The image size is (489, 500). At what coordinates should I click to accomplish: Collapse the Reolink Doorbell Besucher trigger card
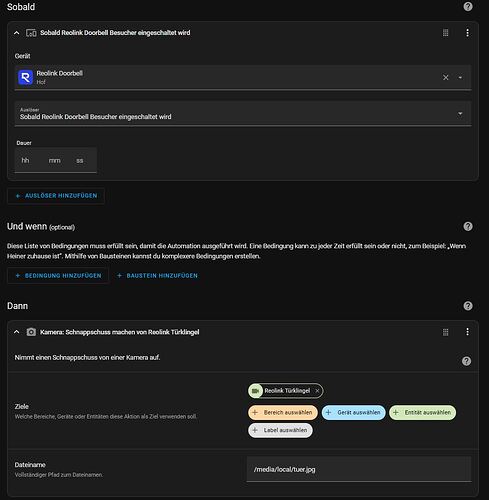pyautogui.click(x=16, y=33)
